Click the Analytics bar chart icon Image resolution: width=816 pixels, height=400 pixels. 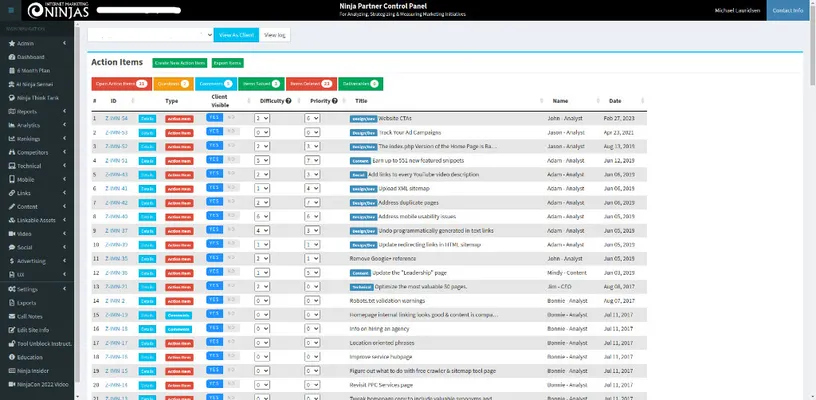click(10, 125)
